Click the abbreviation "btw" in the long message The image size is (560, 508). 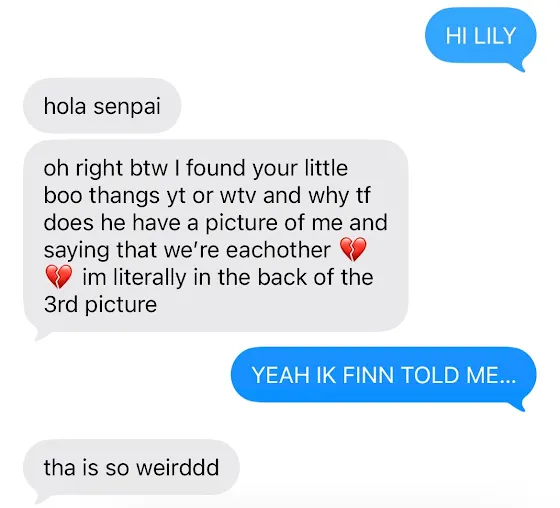coord(148,168)
